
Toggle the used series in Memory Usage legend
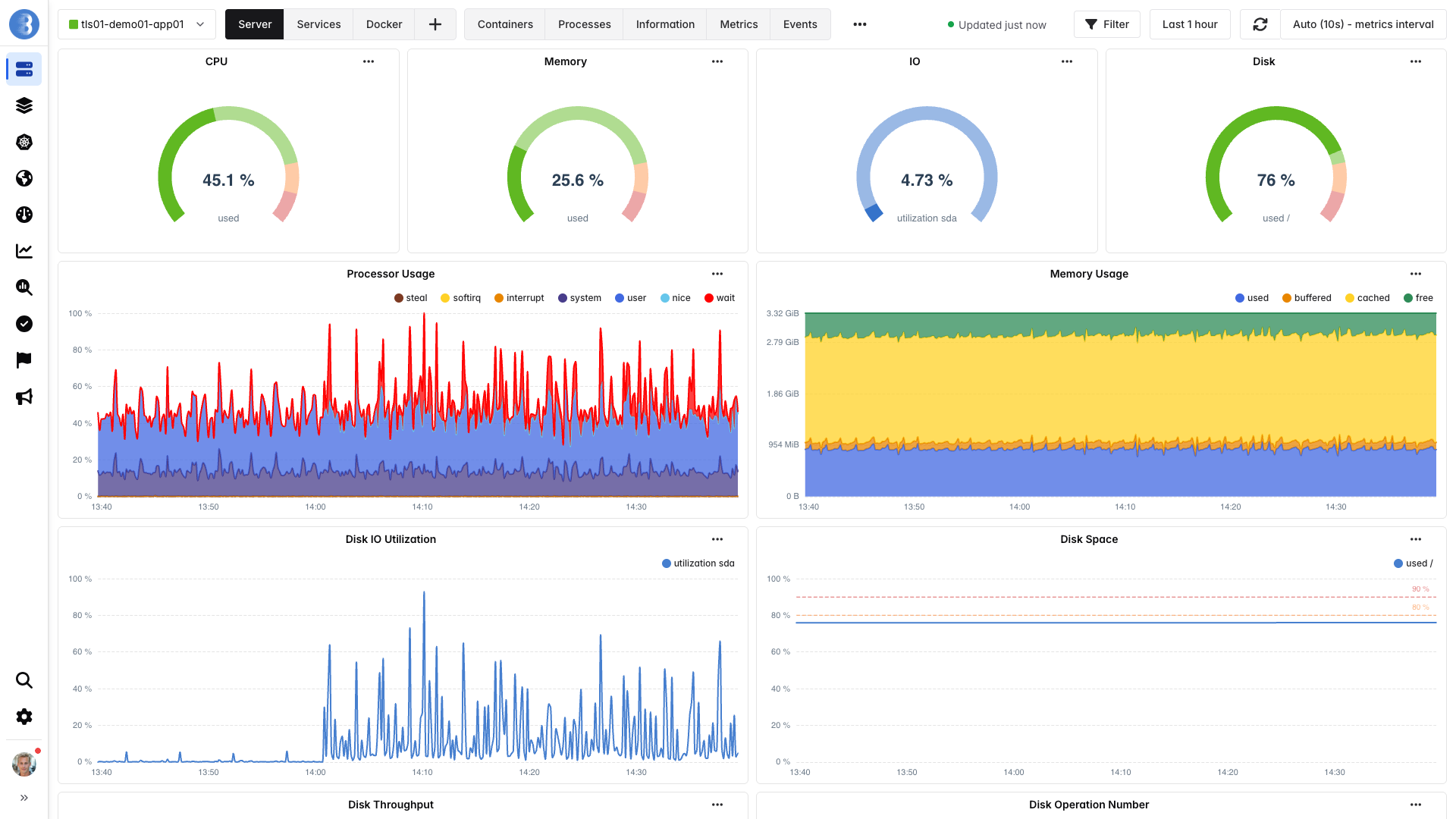point(1252,298)
